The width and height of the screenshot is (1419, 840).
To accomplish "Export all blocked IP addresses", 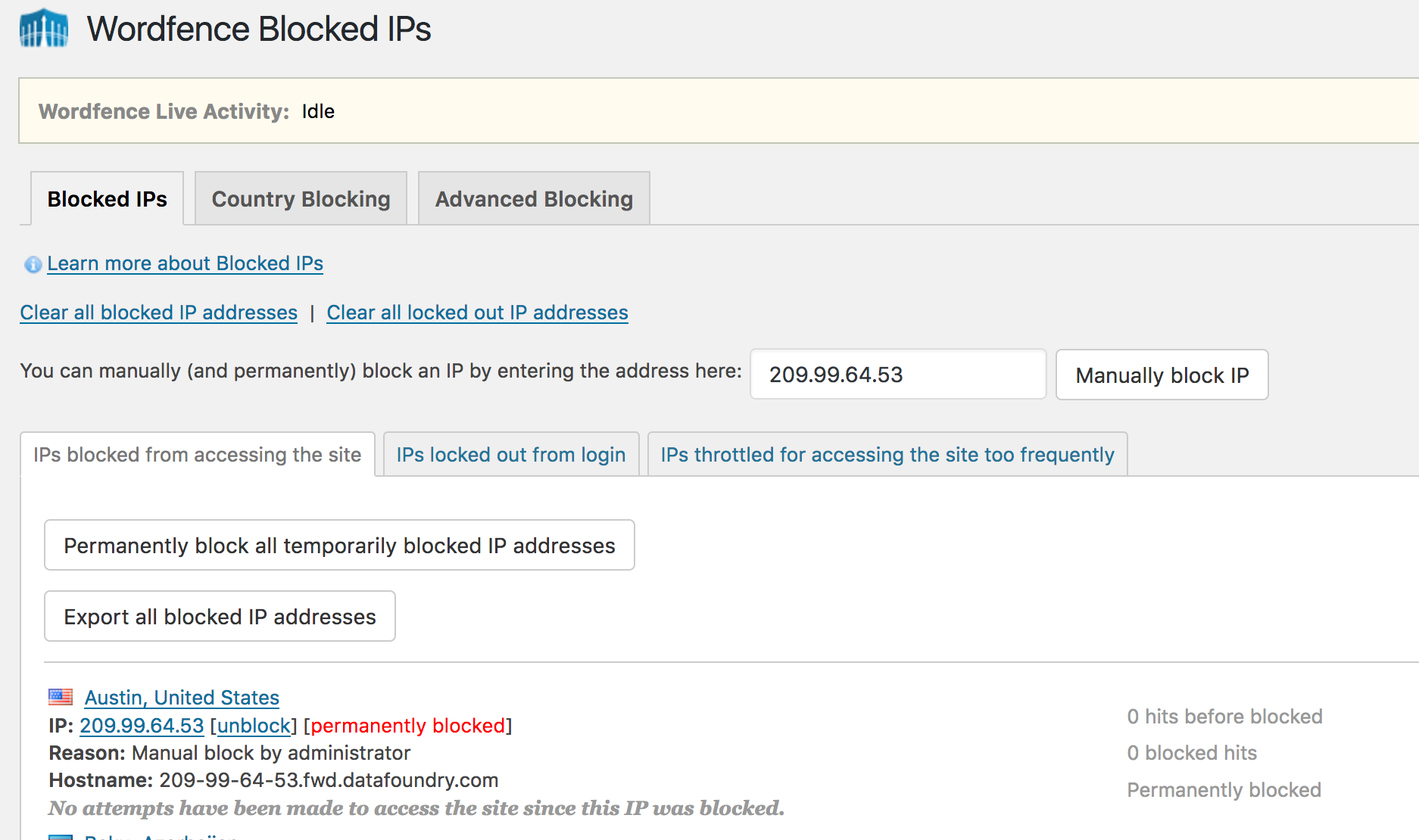I will tap(220, 617).
